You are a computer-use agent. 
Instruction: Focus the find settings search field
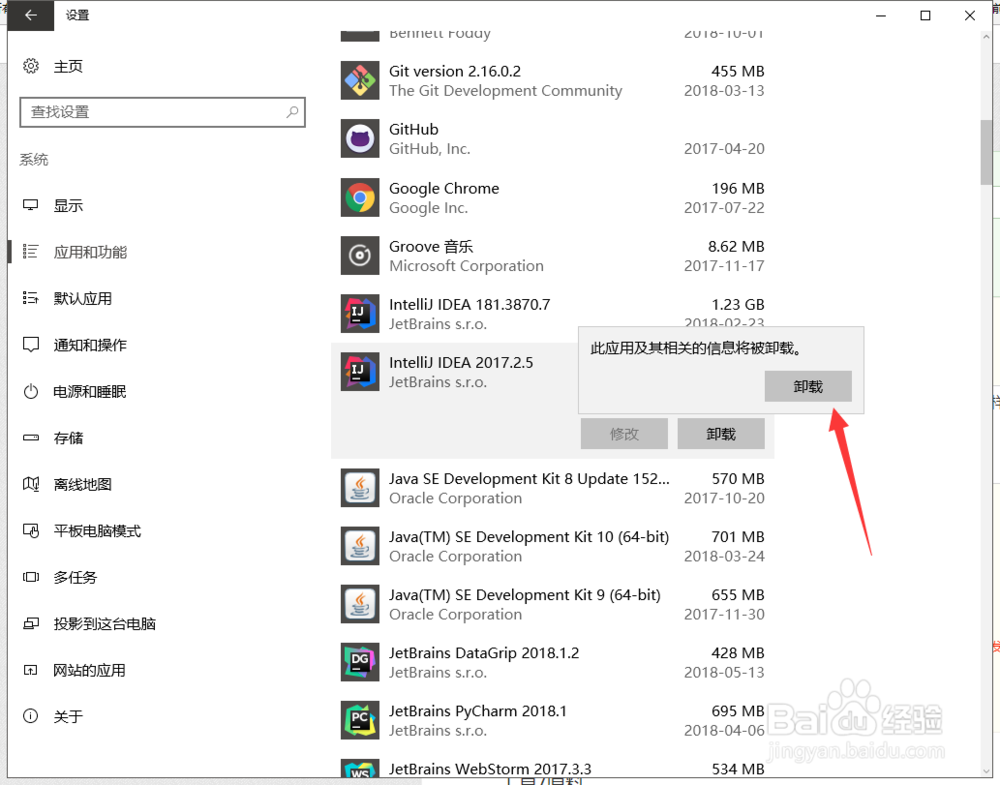click(x=163, y=112)
